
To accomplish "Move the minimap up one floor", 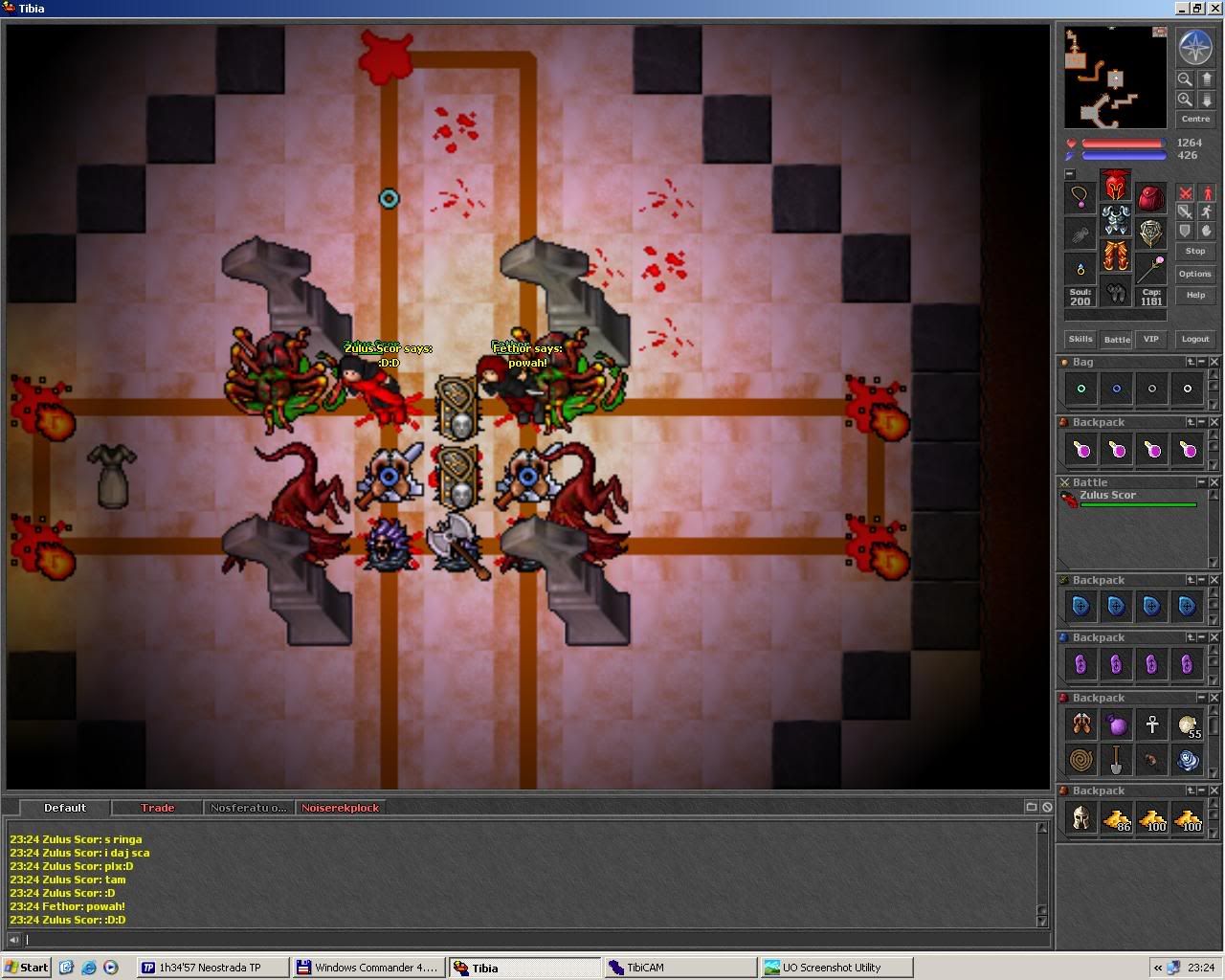I will tap(1206, 79).
